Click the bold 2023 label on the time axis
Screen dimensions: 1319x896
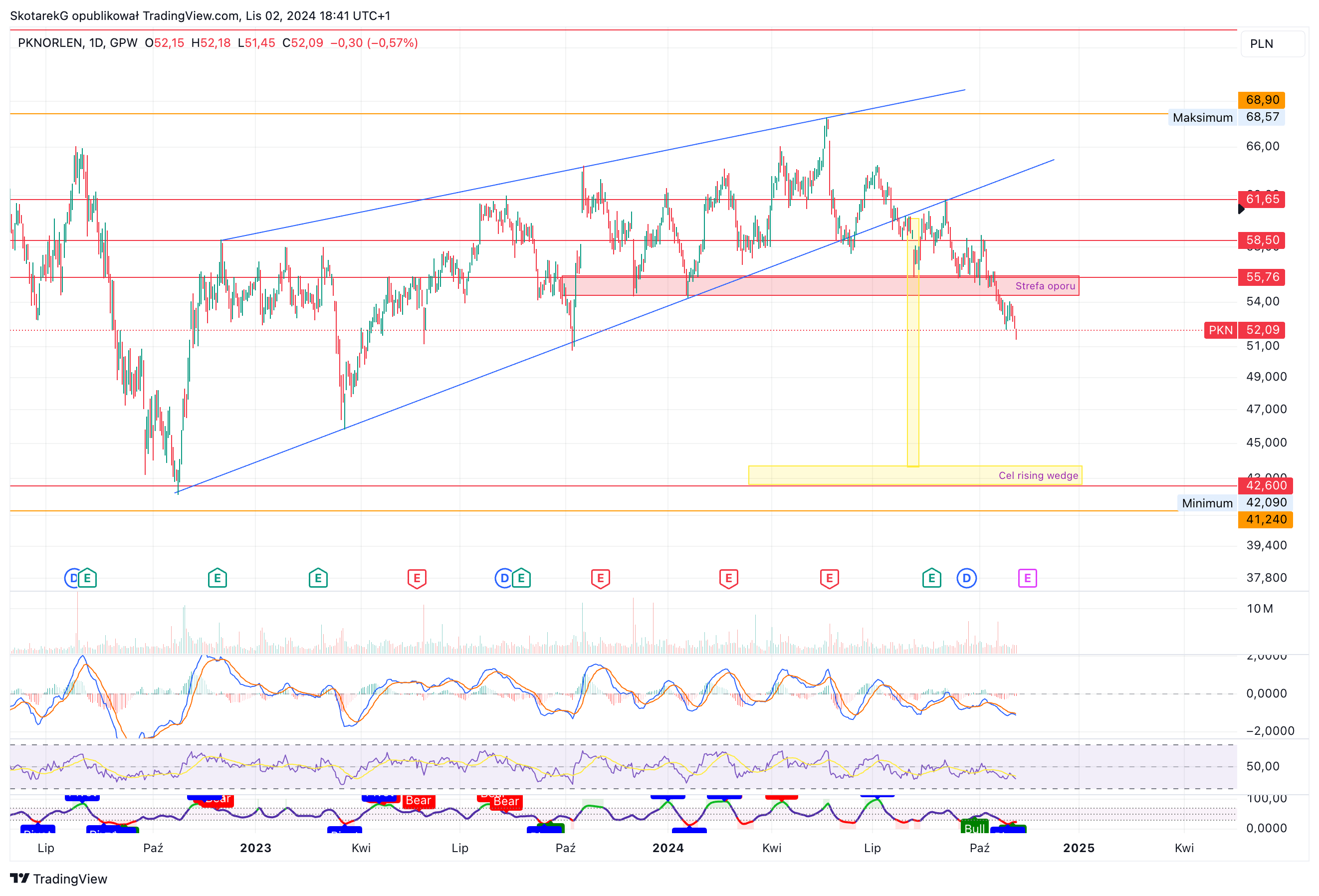click(255, 848)
